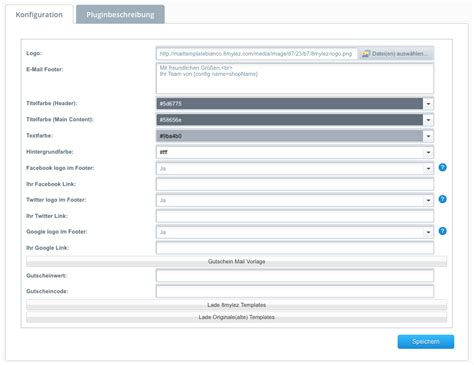Select the text color swatch #9ba4b0
The height and width of the screenshot is (365, 474).
click(290, 136)
